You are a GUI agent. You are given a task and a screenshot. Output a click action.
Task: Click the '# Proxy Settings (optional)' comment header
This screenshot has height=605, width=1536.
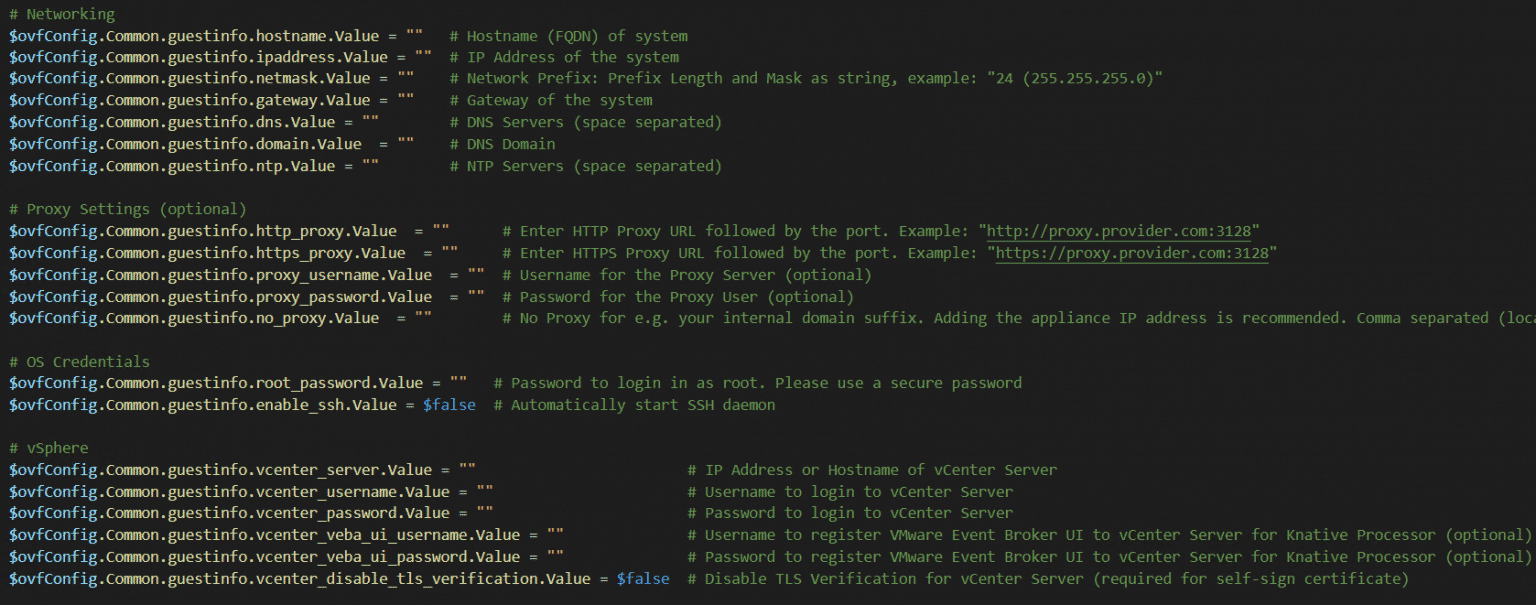coord(127,209)
